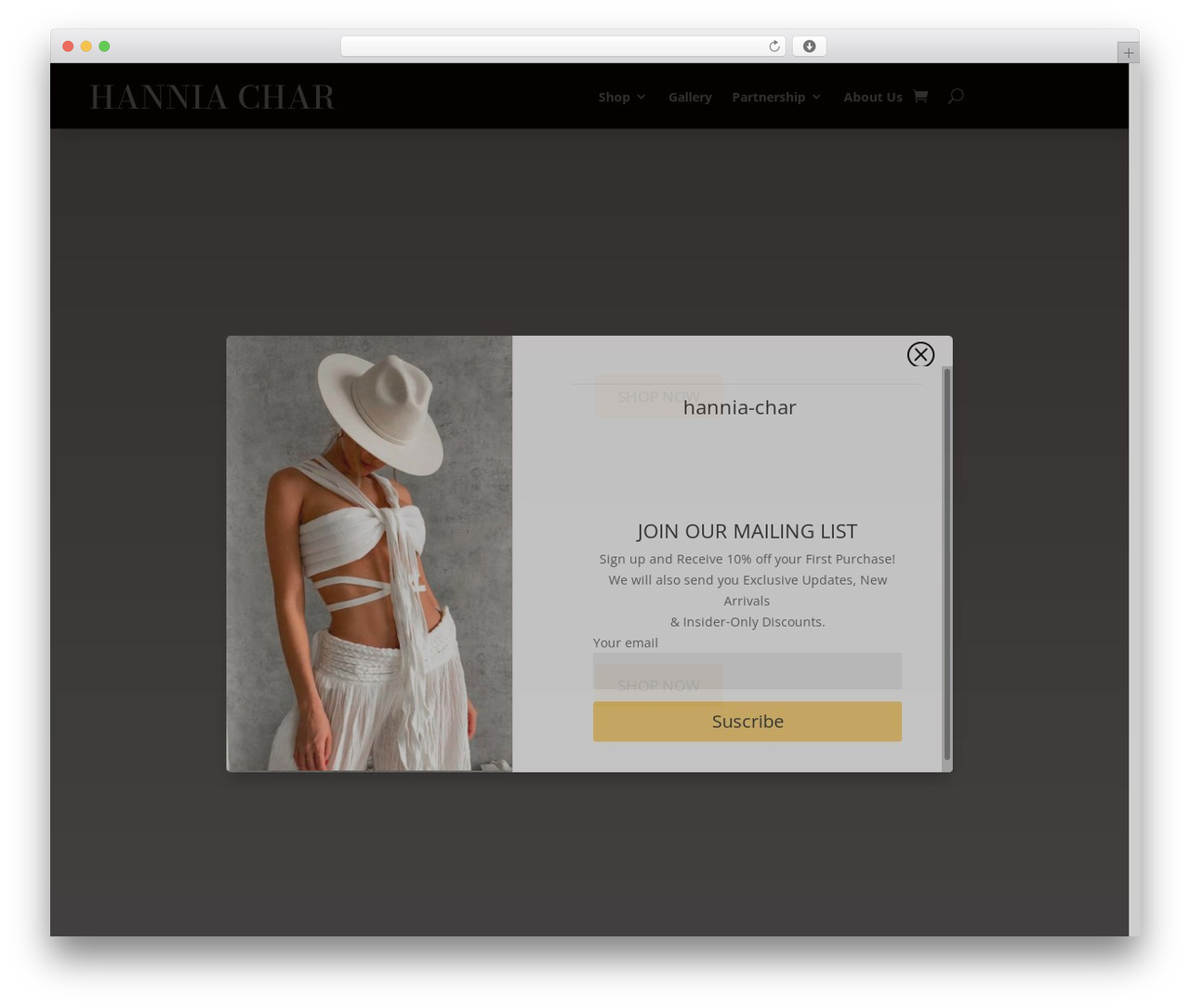Click the red close window button
Viewport: 1190px width, 1008px height.
68,46
